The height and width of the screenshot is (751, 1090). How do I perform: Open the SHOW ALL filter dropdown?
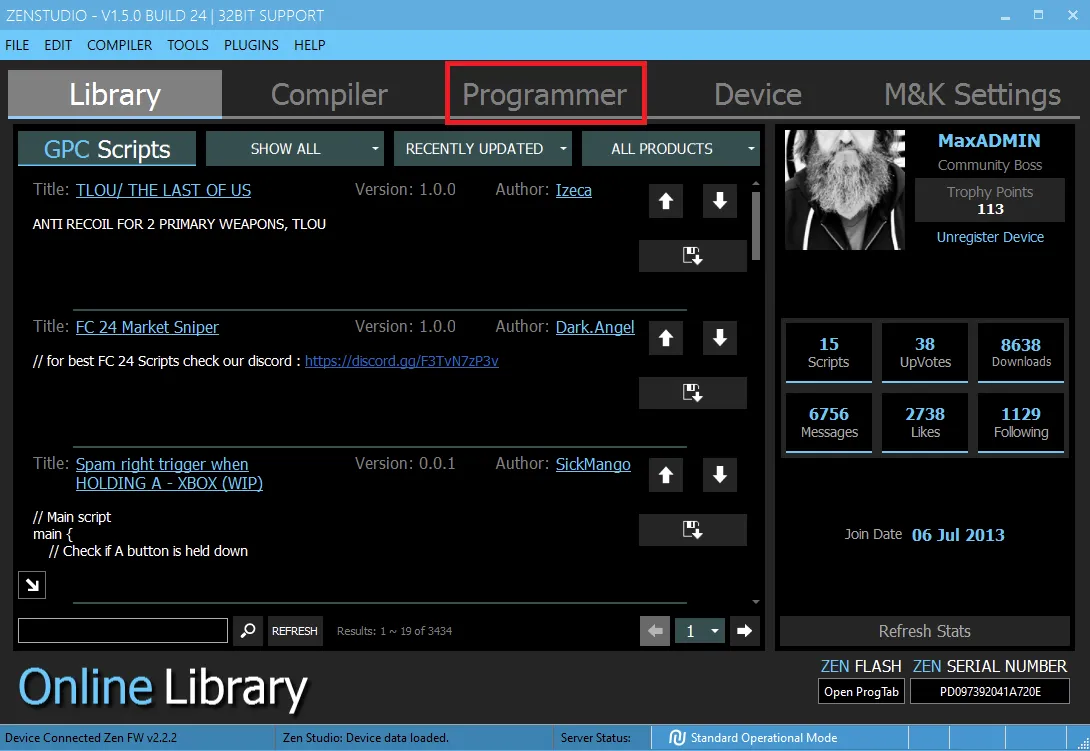tap(294, 149)
